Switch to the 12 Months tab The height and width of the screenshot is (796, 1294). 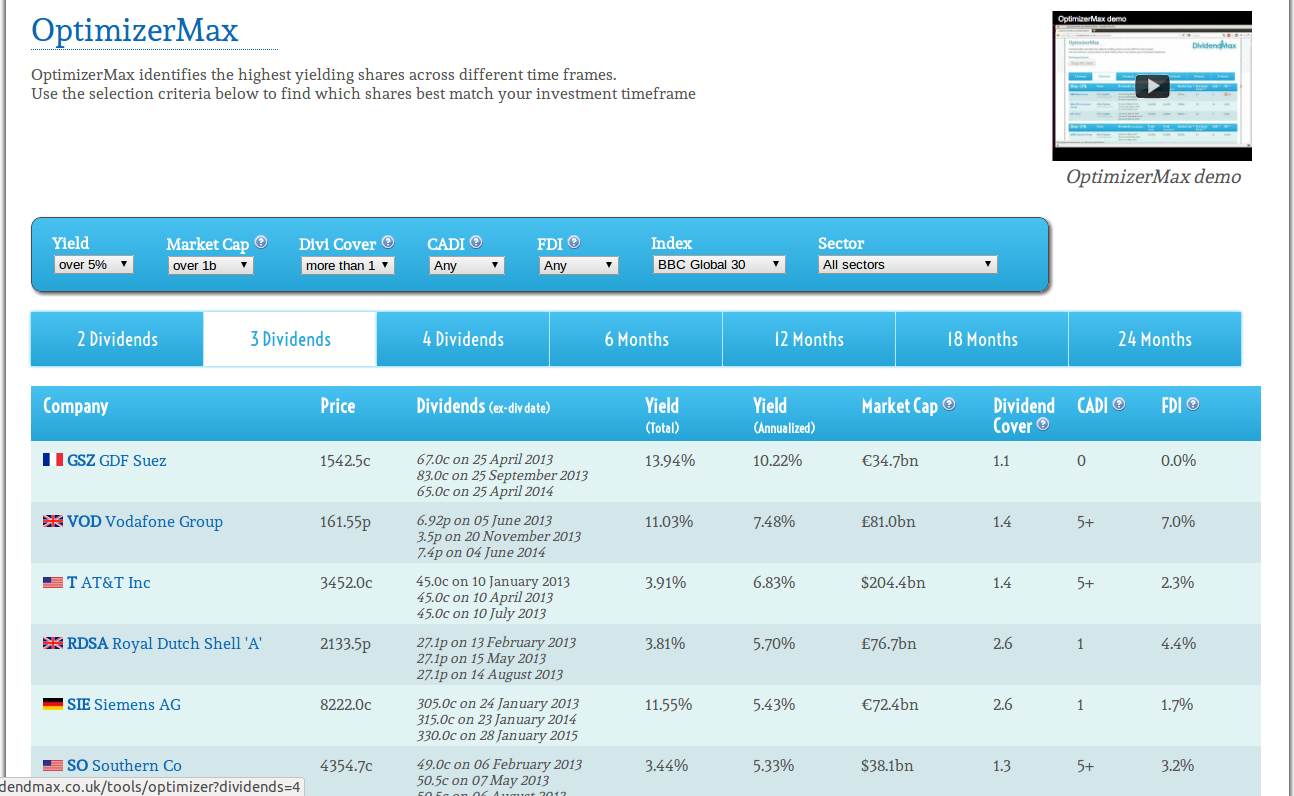click(x=809, y=339)
